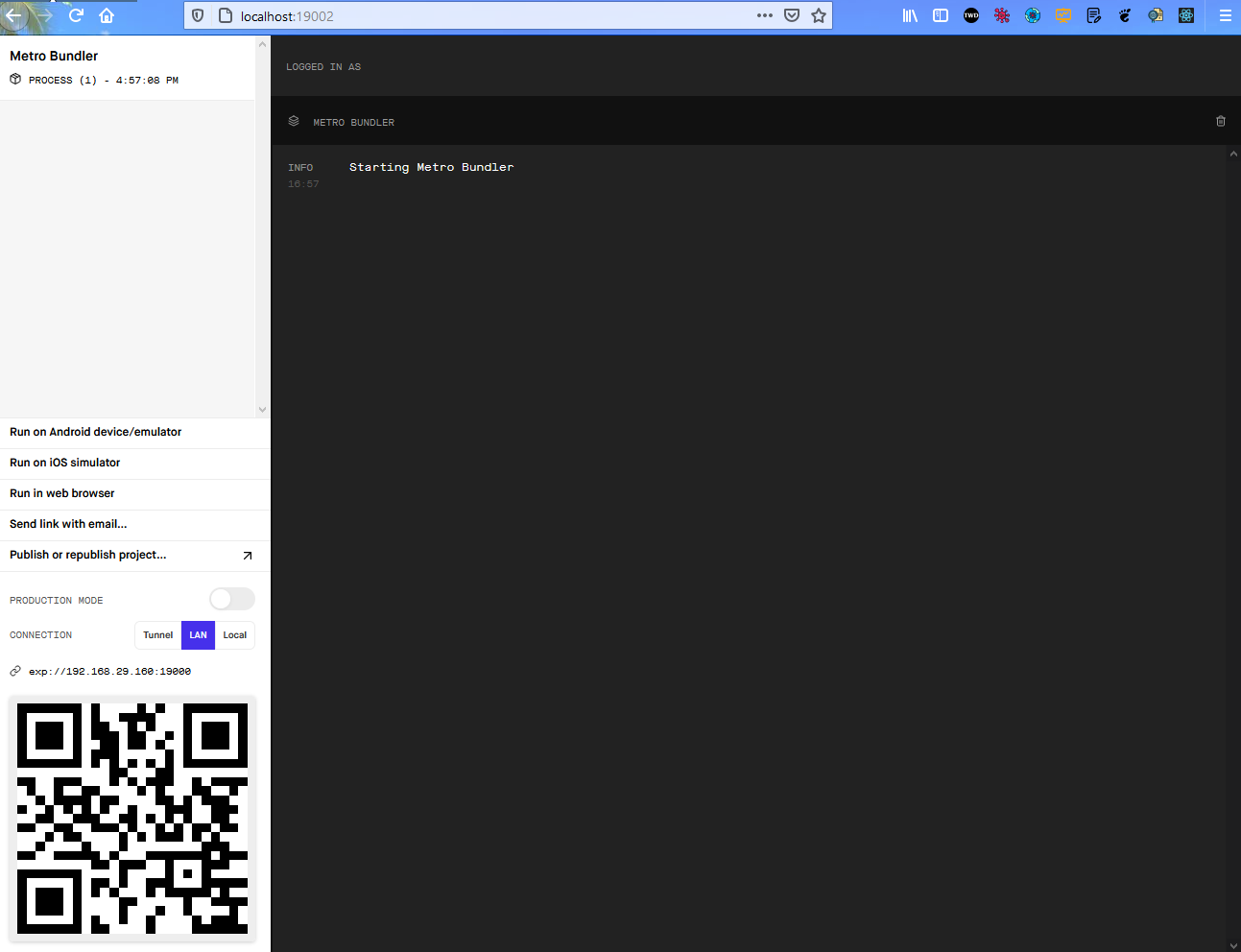Clear Metro Bundler logs with trash icon
1241x952 pixels.
(1221, 121)
